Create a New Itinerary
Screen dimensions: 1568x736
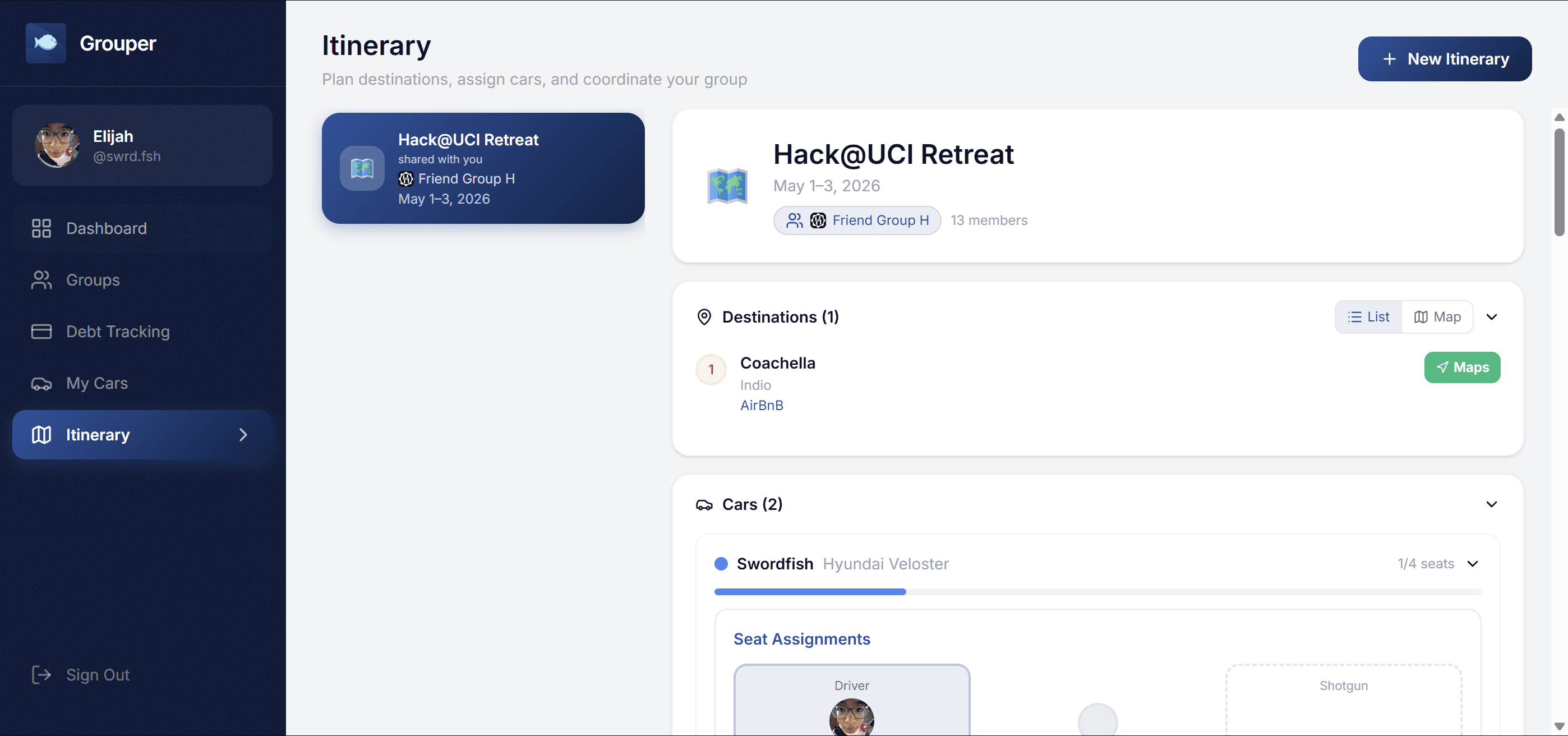(1445, 59)
